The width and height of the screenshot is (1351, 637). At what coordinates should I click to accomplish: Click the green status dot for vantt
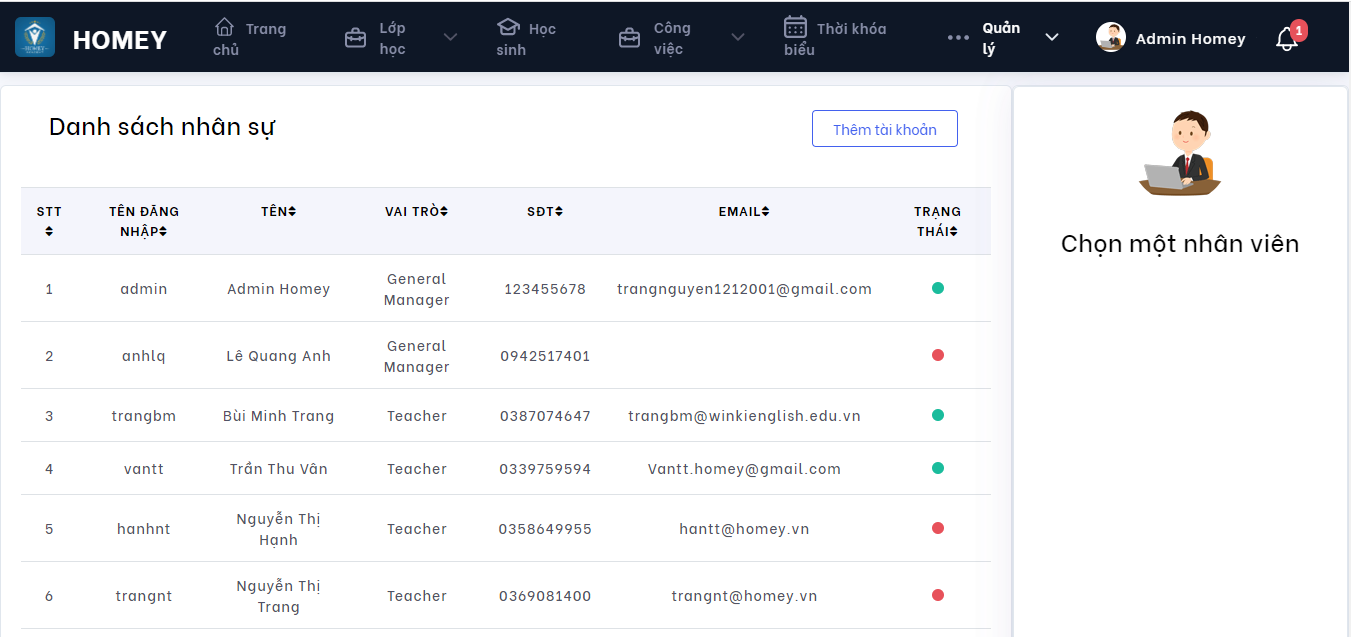click(937, 468)
